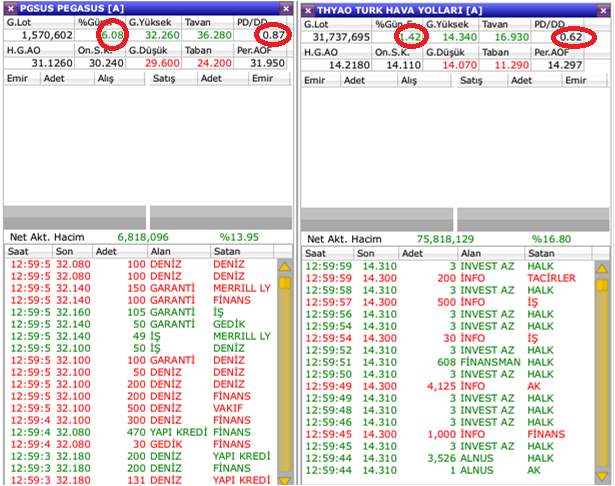Screen dimensions: 615x486
Task: Sort THYAO trades by Saat column
Action: (x=328, y=253)
